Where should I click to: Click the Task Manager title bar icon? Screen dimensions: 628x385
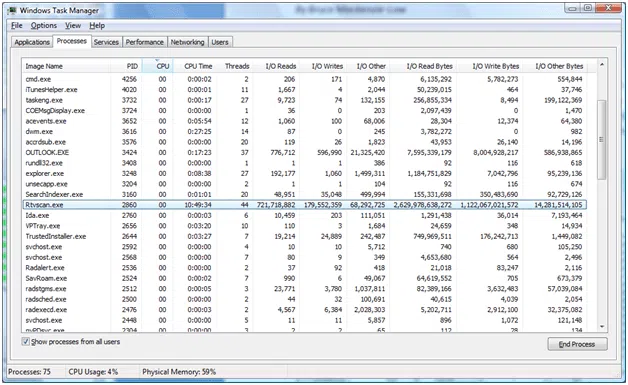(x=12, y=10)
